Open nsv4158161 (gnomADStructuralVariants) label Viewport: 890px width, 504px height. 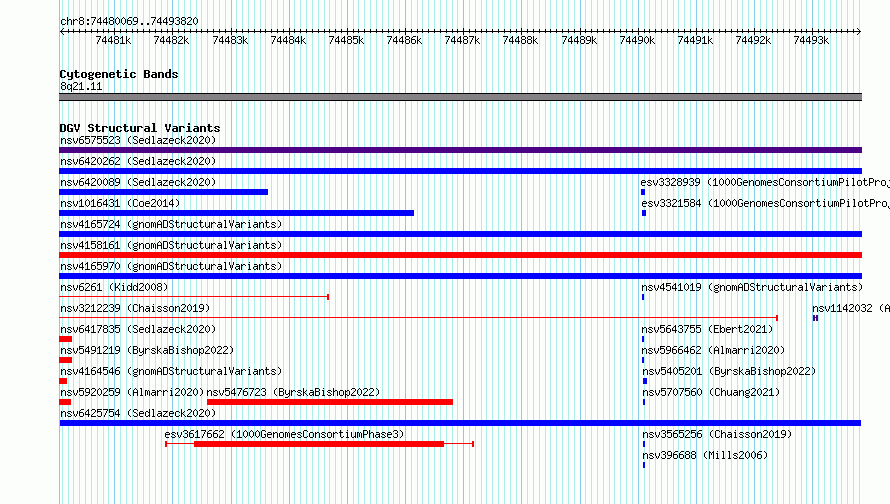click(171, 245)
